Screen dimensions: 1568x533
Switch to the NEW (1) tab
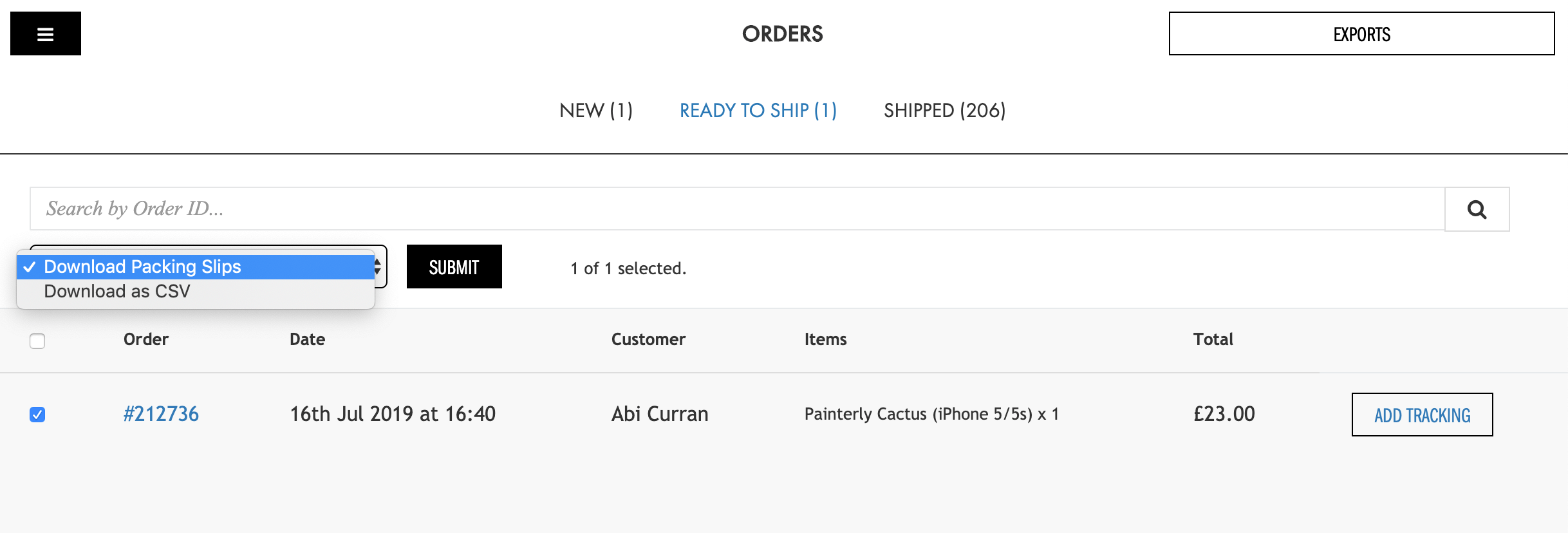tap(596, 111)
